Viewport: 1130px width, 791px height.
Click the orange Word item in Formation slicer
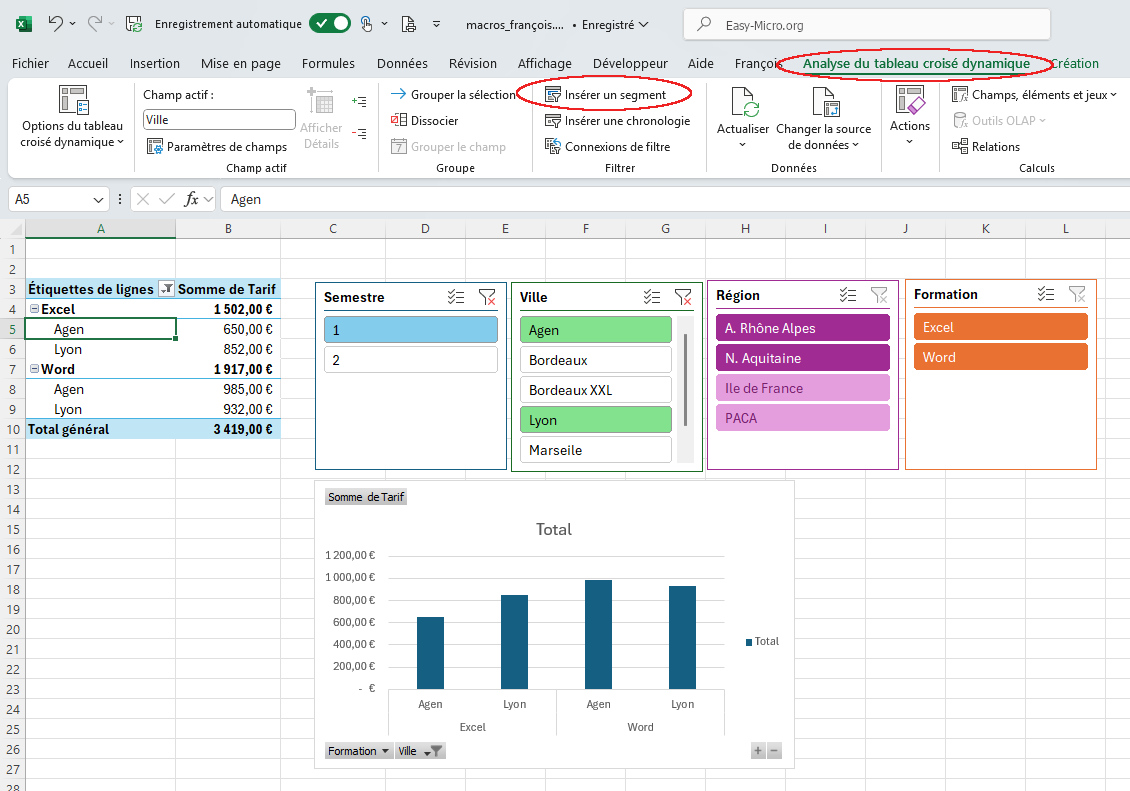[x=1000, y=357]
